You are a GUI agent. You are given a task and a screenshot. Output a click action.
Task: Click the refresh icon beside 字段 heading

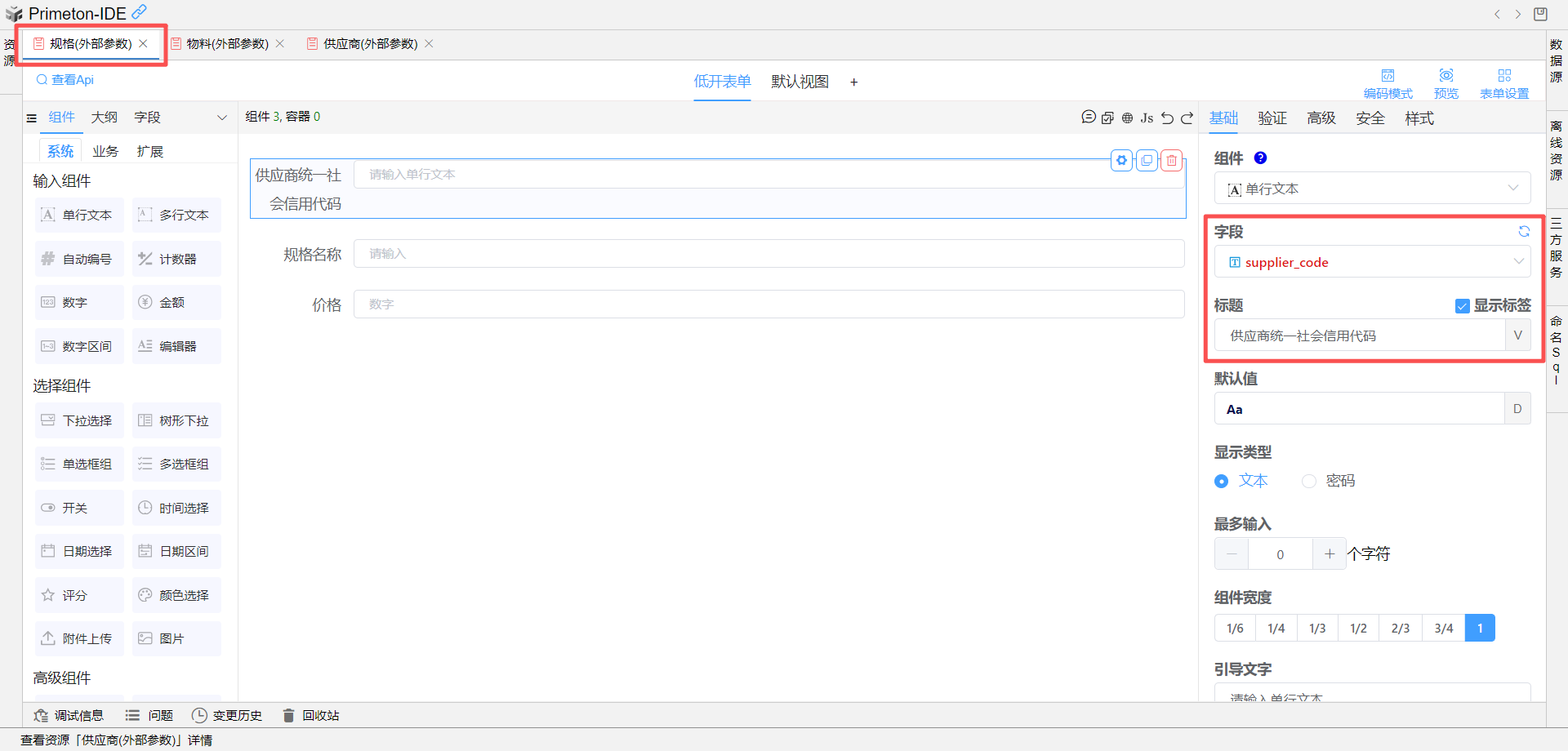[x=1523, y=232]
